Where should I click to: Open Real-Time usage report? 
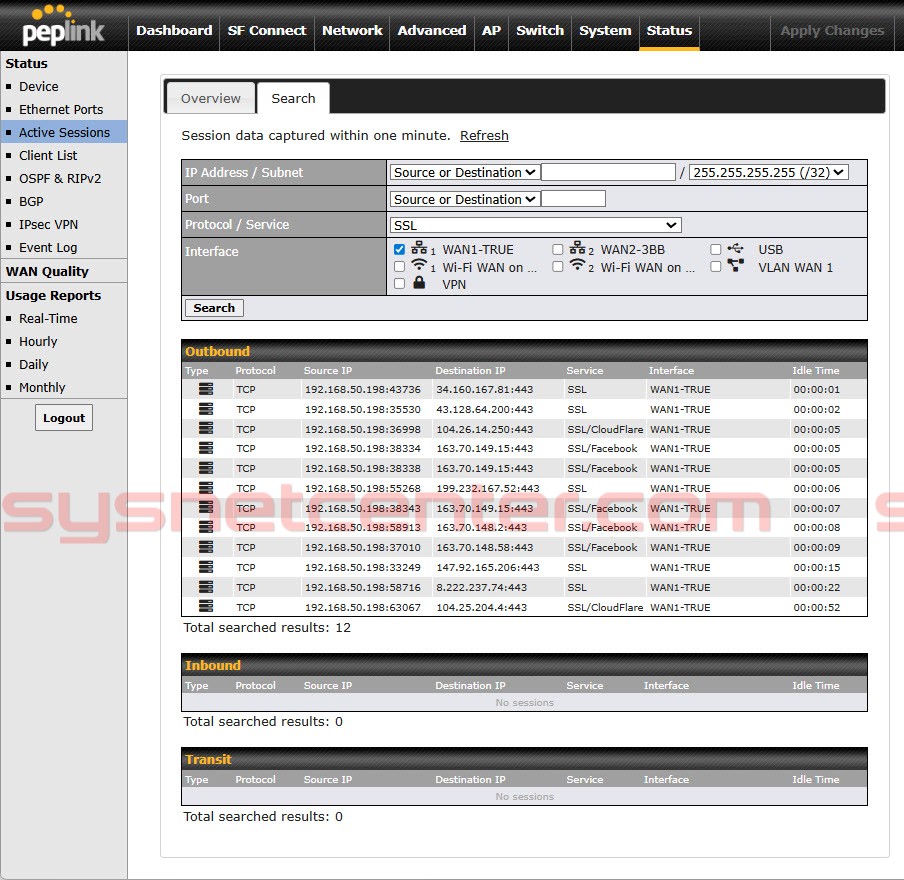pos(48,318)
